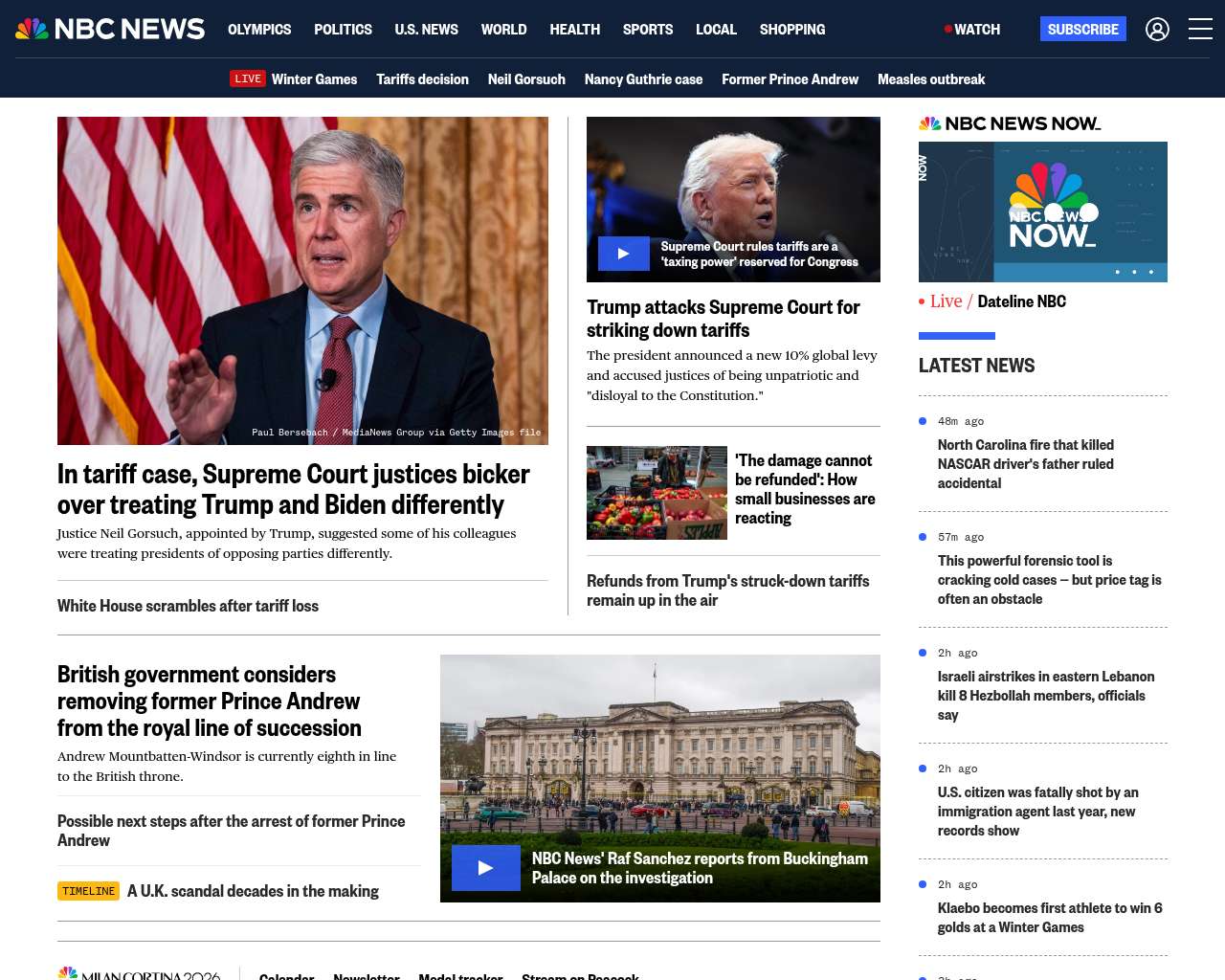Click the red LIVE badge
Viewport: 1225px width, 980px height.
(x=248, y=78)
